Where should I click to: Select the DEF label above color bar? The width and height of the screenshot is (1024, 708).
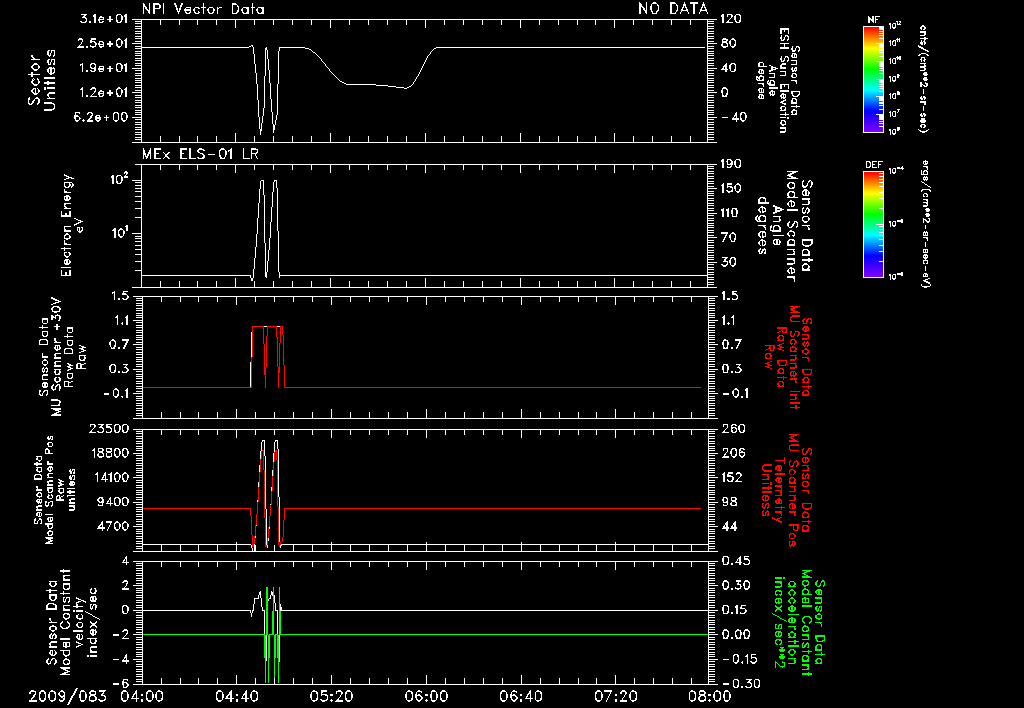pyautogui.click(x=874, y=165)
